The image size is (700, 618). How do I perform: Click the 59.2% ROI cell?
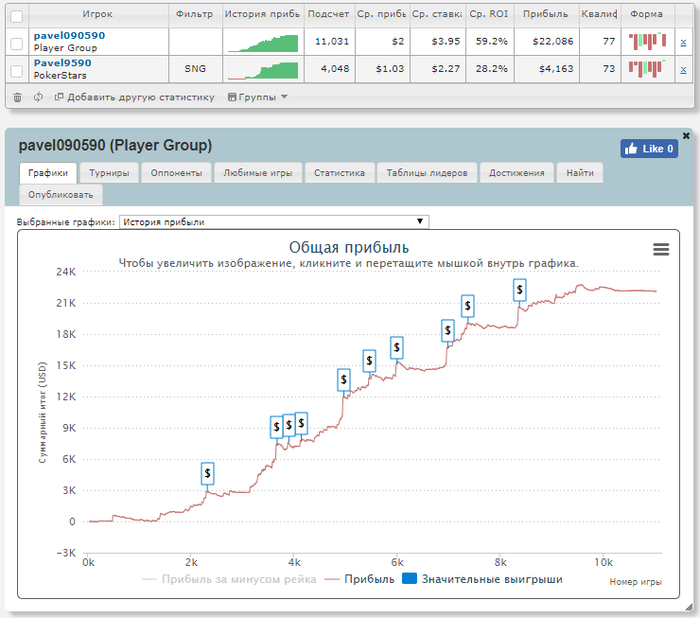(490, 42)
